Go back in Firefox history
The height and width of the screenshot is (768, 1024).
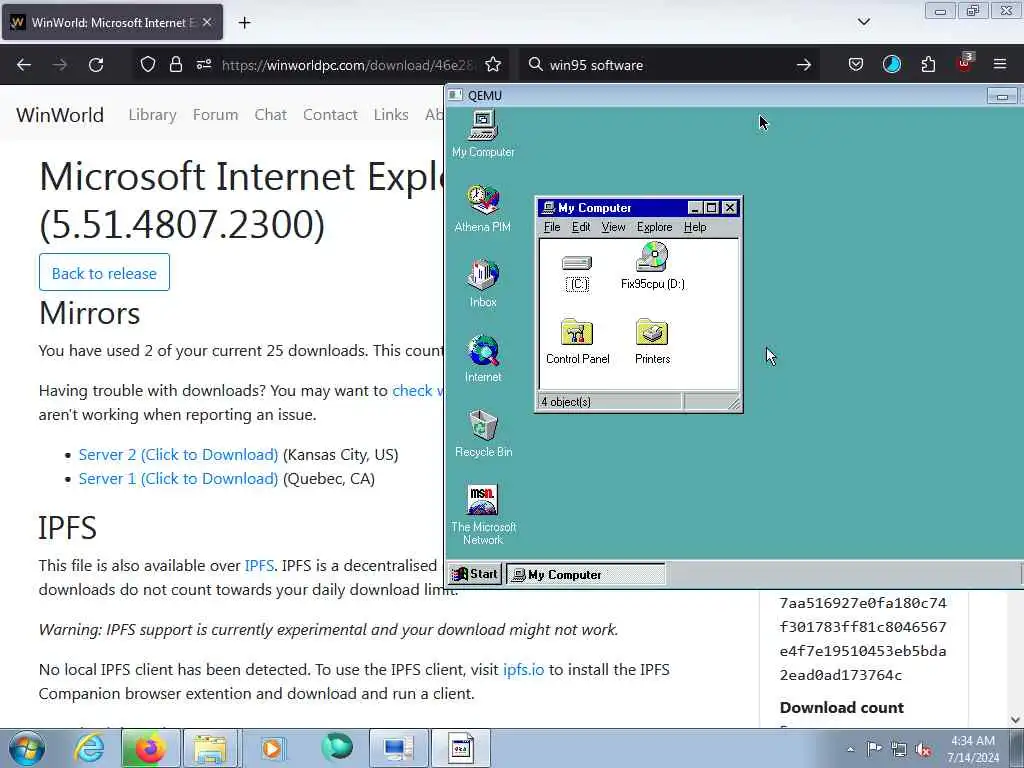click(x=24, y=65)
